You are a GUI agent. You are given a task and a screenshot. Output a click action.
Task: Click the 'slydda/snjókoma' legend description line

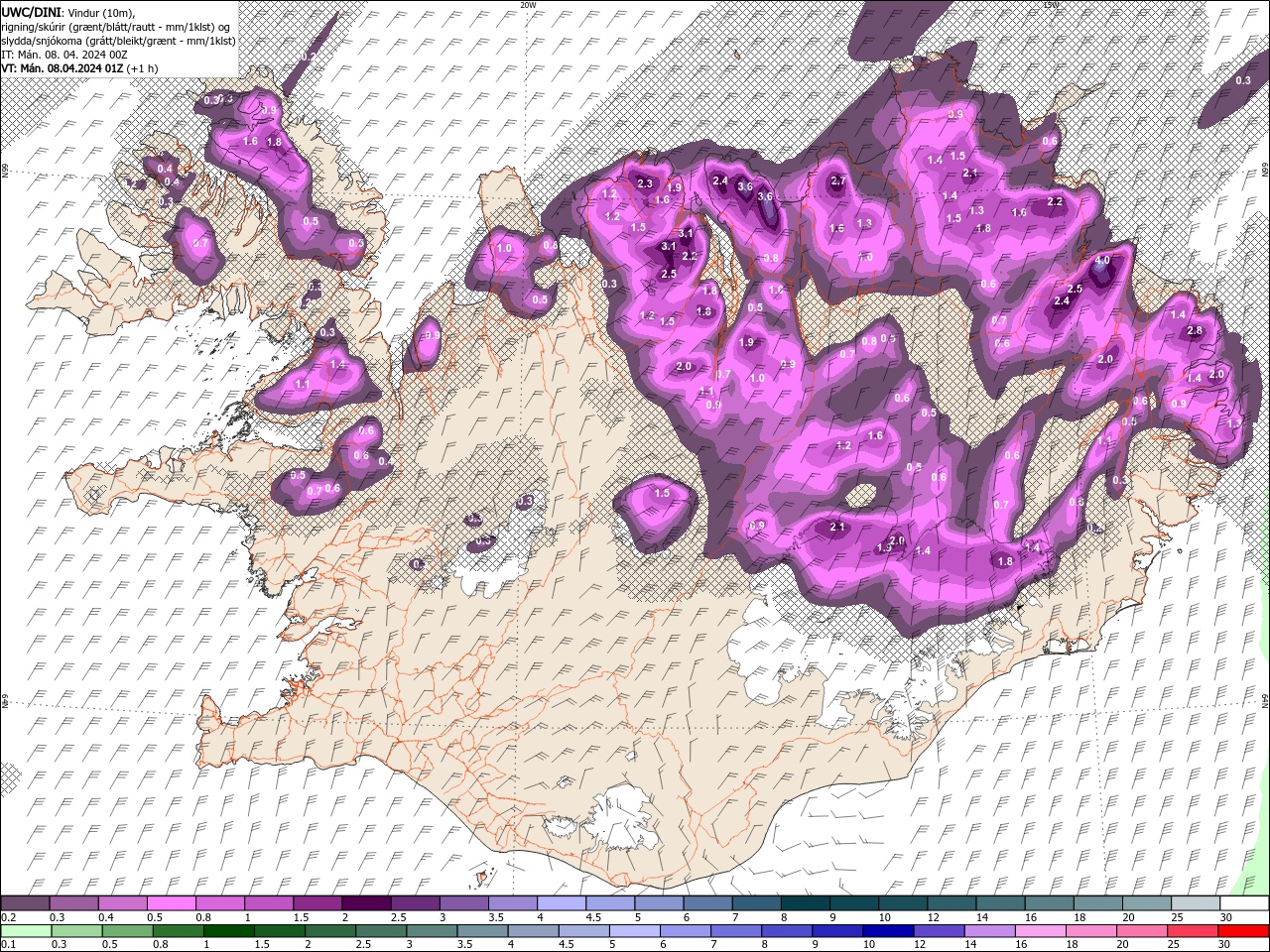click(x=118, y=40)
